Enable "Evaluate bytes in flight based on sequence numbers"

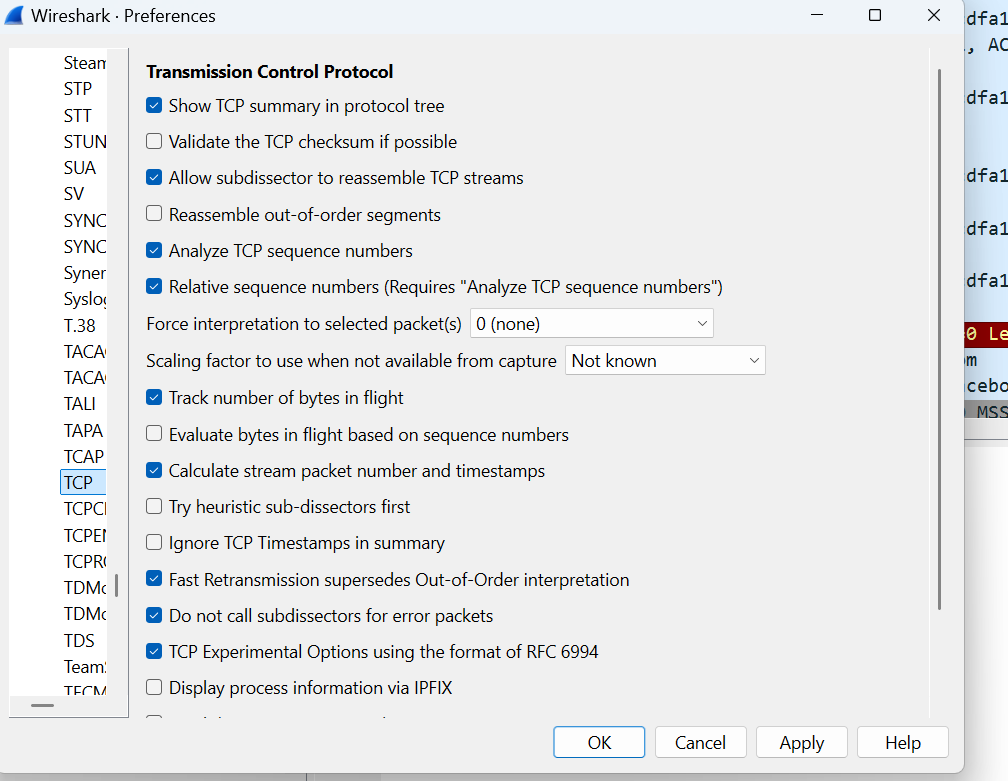tap(154, 433)
